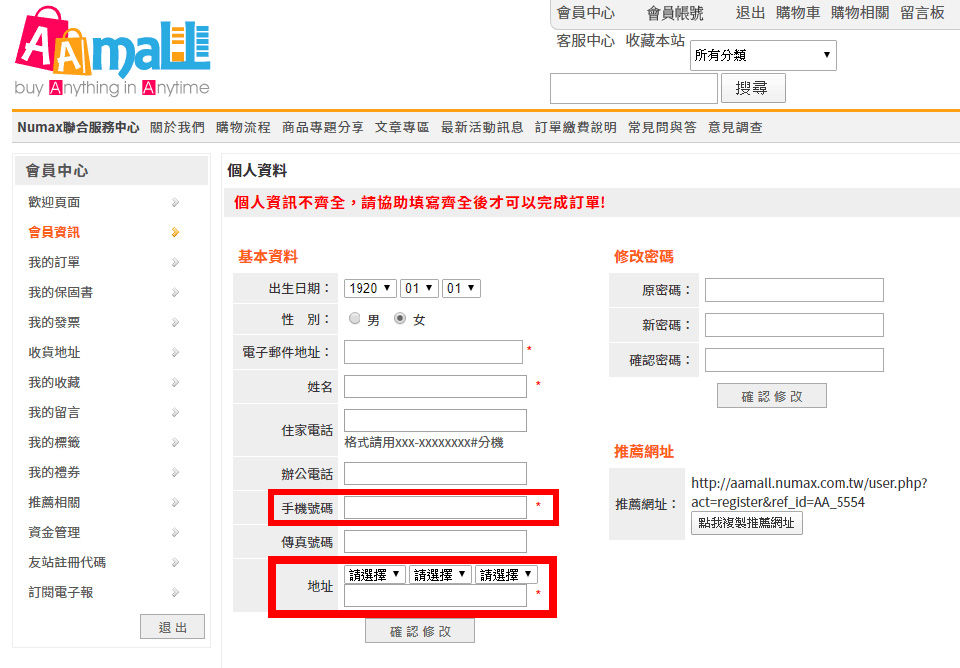Click the arrow icon beside 我的收藏

pos(175,382)
